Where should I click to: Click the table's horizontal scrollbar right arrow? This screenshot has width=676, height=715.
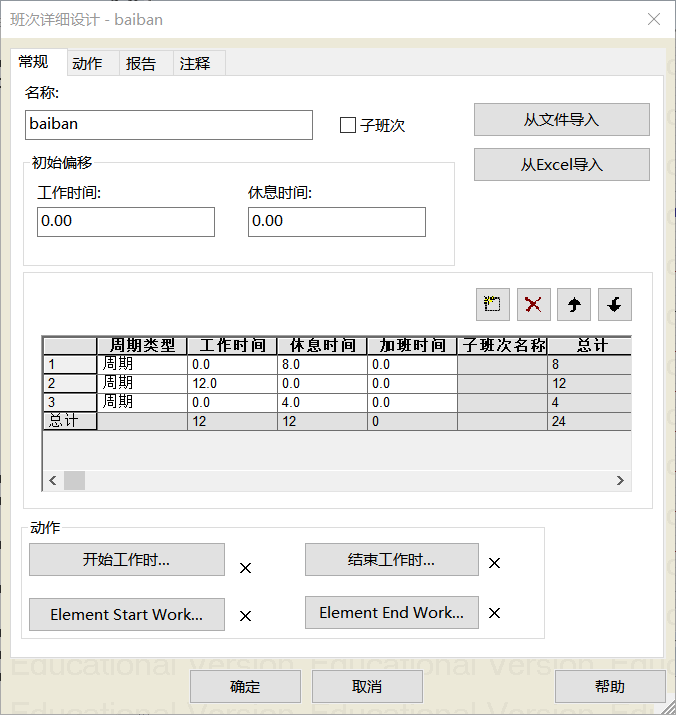[620, 481]
